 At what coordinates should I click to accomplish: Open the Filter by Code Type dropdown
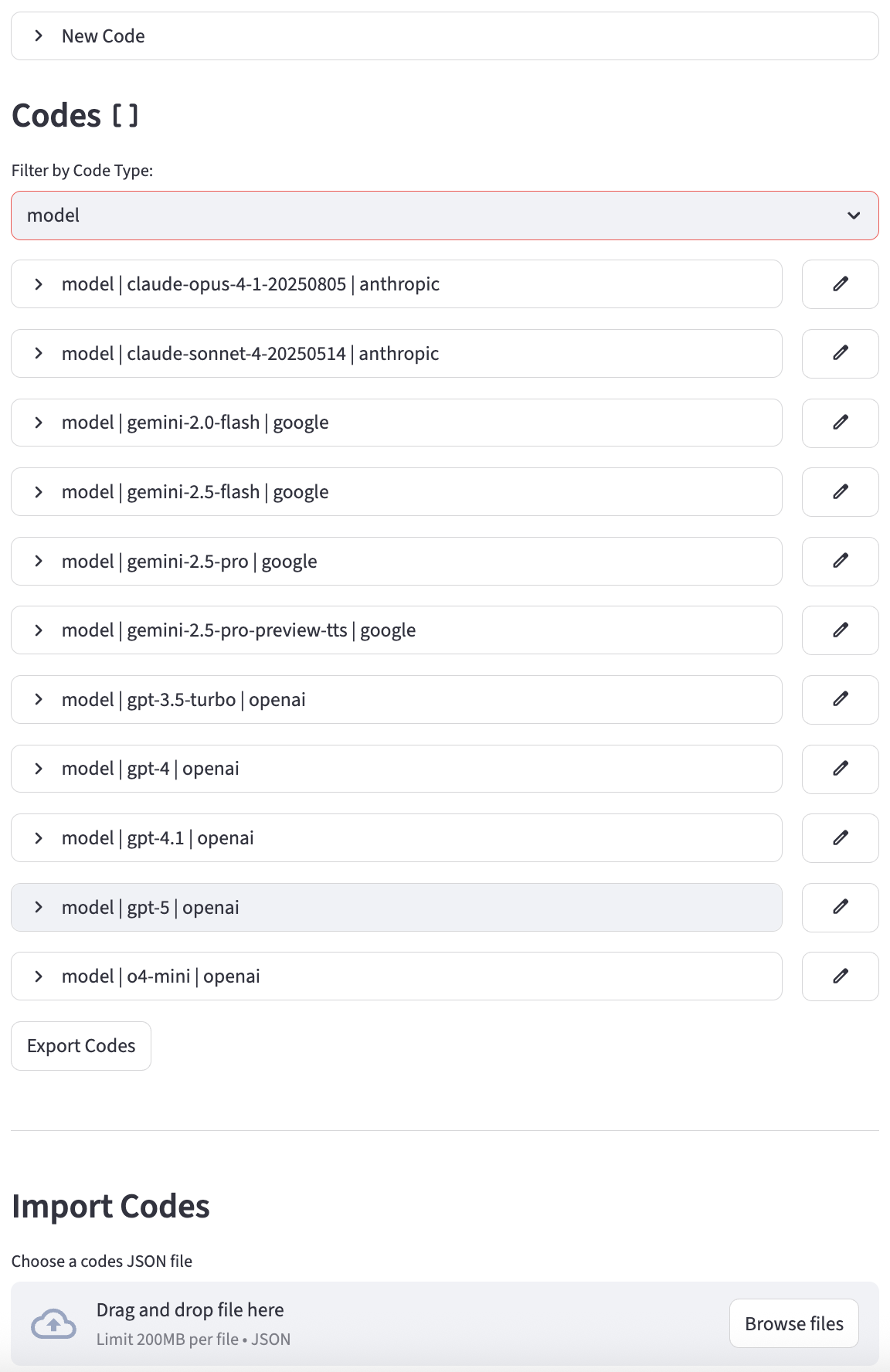444,216
